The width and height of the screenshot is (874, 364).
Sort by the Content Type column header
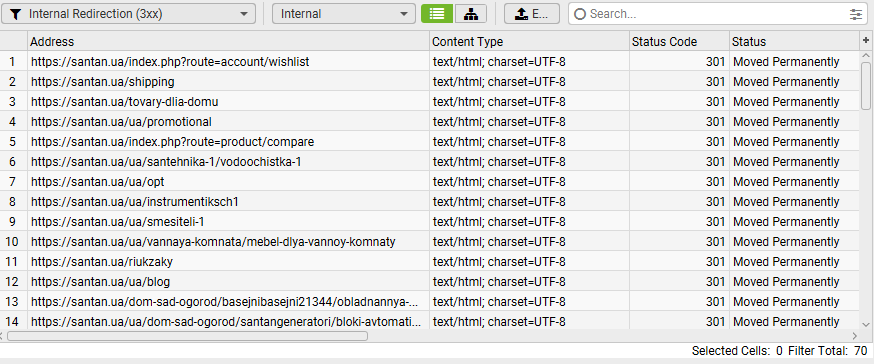(530, 41)
